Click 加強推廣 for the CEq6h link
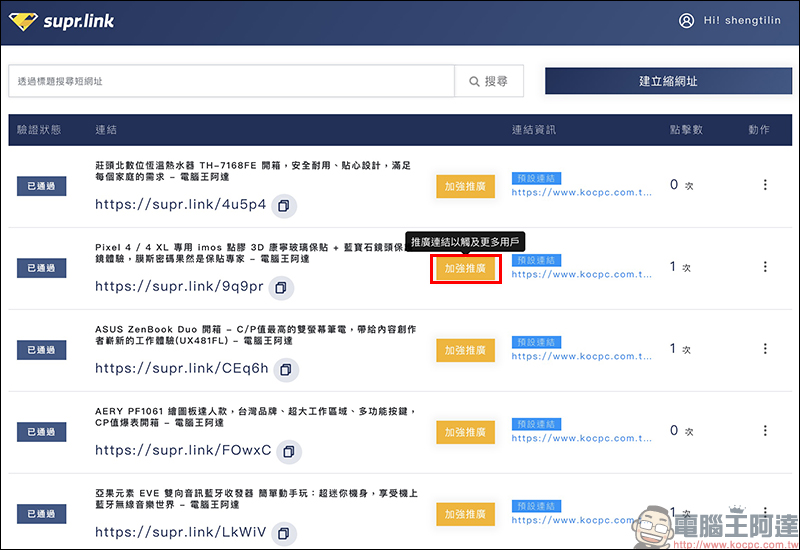The height and width of the screenshot is (550, 800). (465, 351)
